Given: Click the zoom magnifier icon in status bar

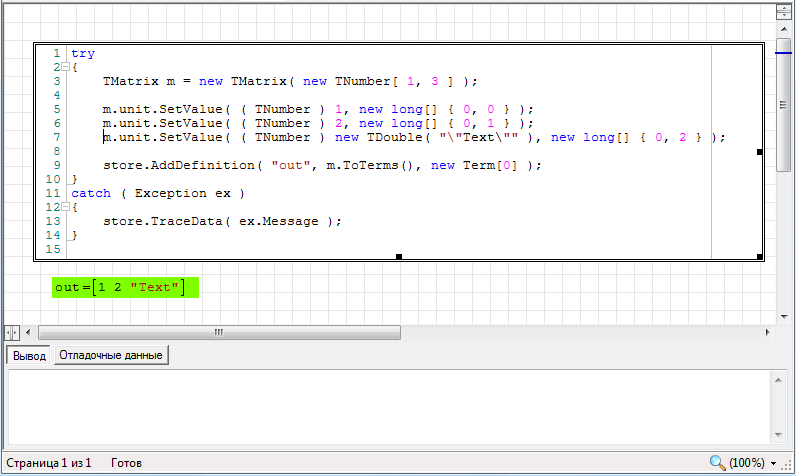Looking at the screenshot, I should tap(716, 462).
